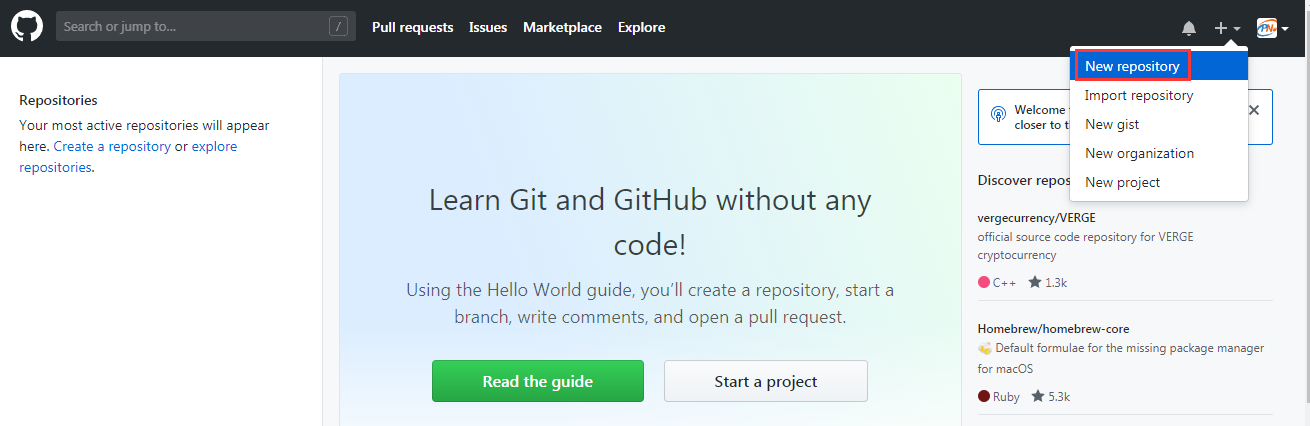Select New gist from the menu
This screenshot has height=426, width=1310.
[1159, 125]
